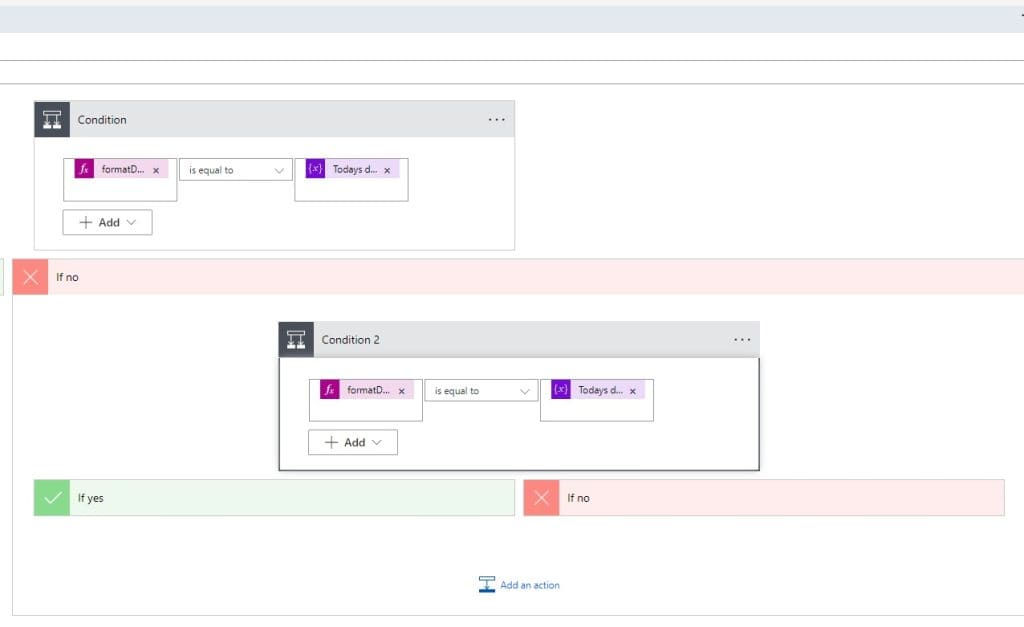The image size is (1024, 627).
Task: Click the left value field in Condition 2
Action: [366, 400]
